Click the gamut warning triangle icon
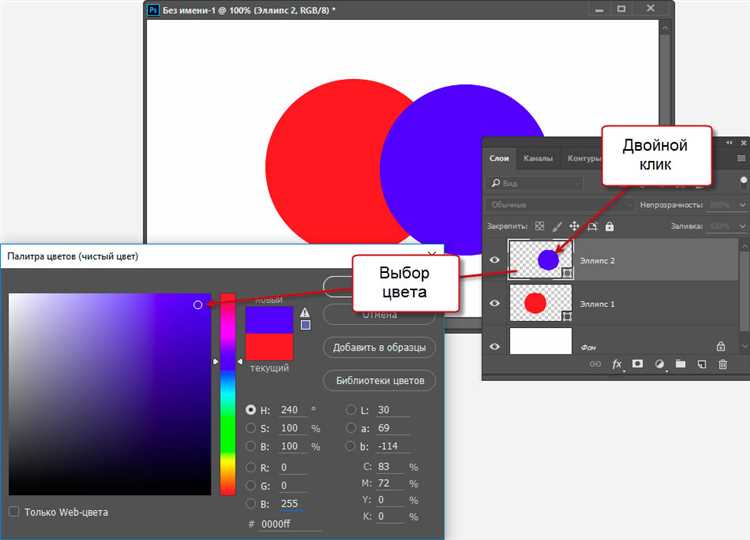The height and width of the screenshot is (540, 750). pyautogui.click(x=305, y=313)
